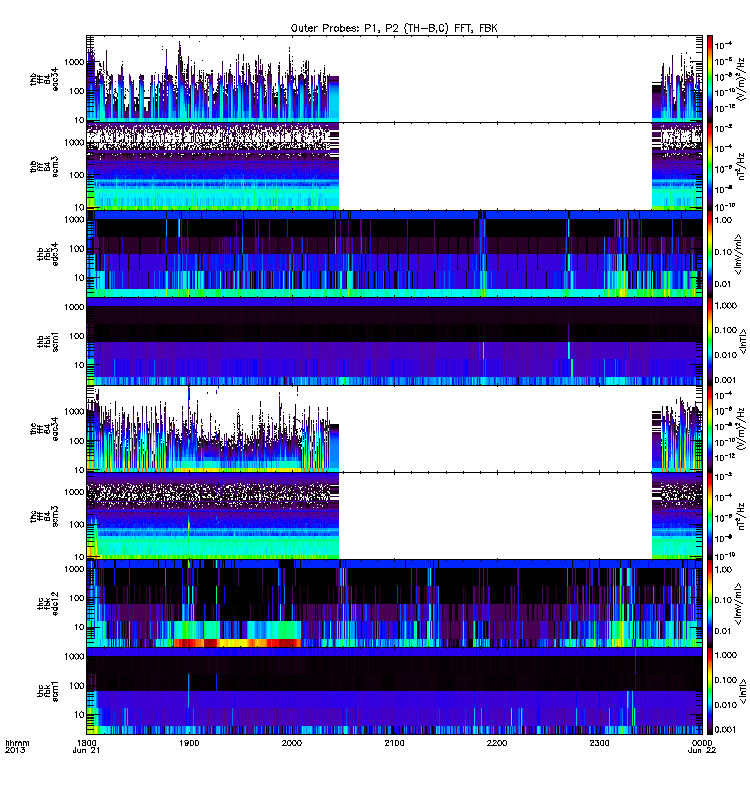Image resolution: width=750 pixels, height=800 pixels.
Task: Click the 1800 time axis label
Action: coord(86,743)
